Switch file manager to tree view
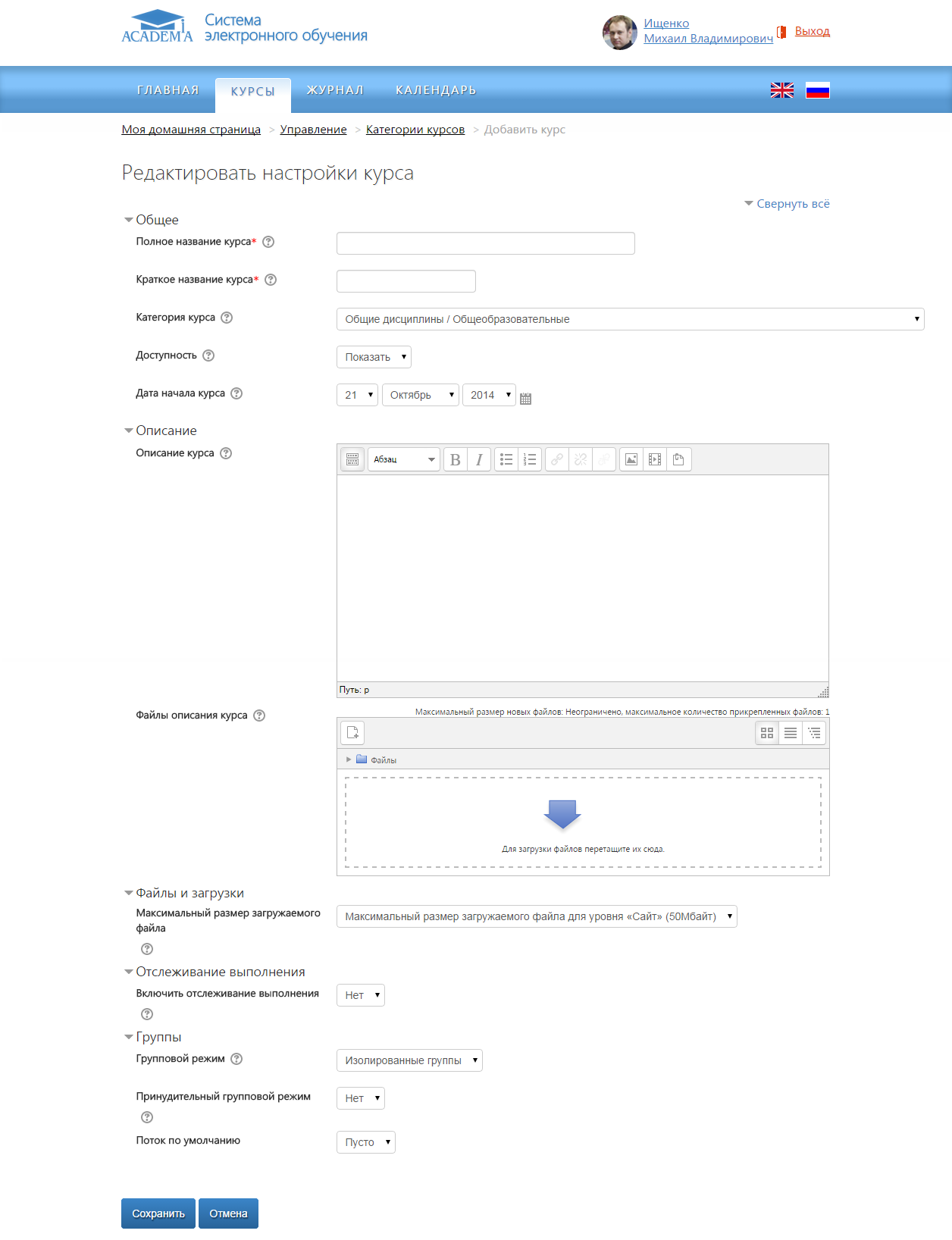Screen dimensions: 952x1240 click(814, 733)
